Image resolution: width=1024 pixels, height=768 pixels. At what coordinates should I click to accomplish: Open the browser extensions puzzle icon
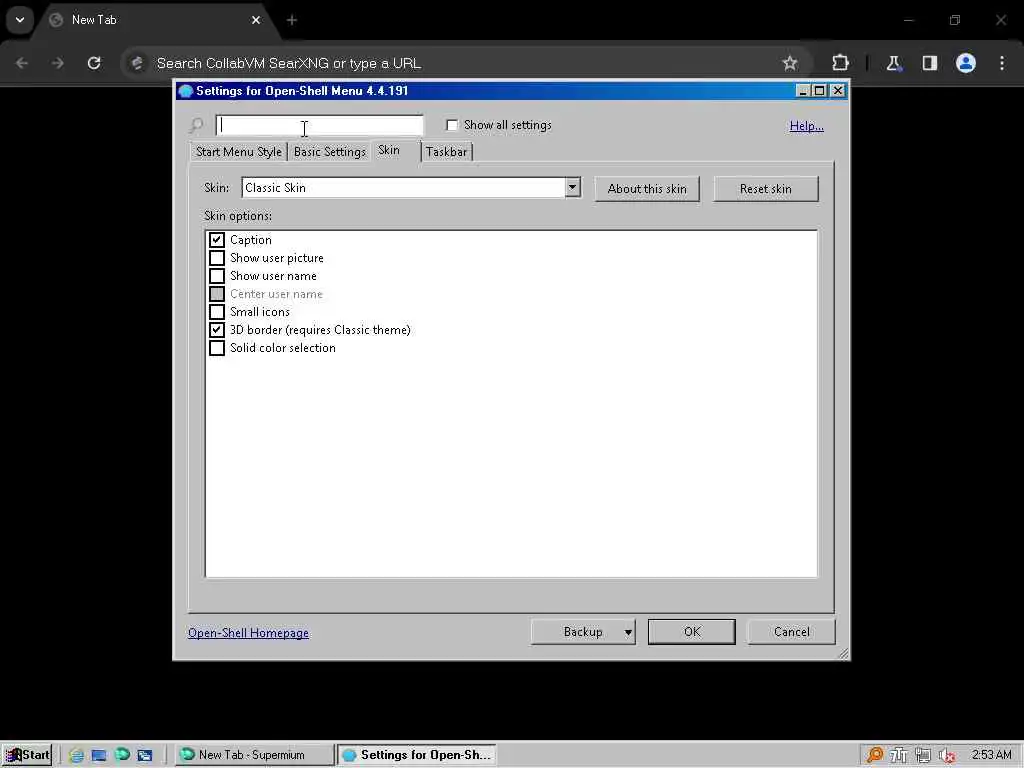(840, 63)
